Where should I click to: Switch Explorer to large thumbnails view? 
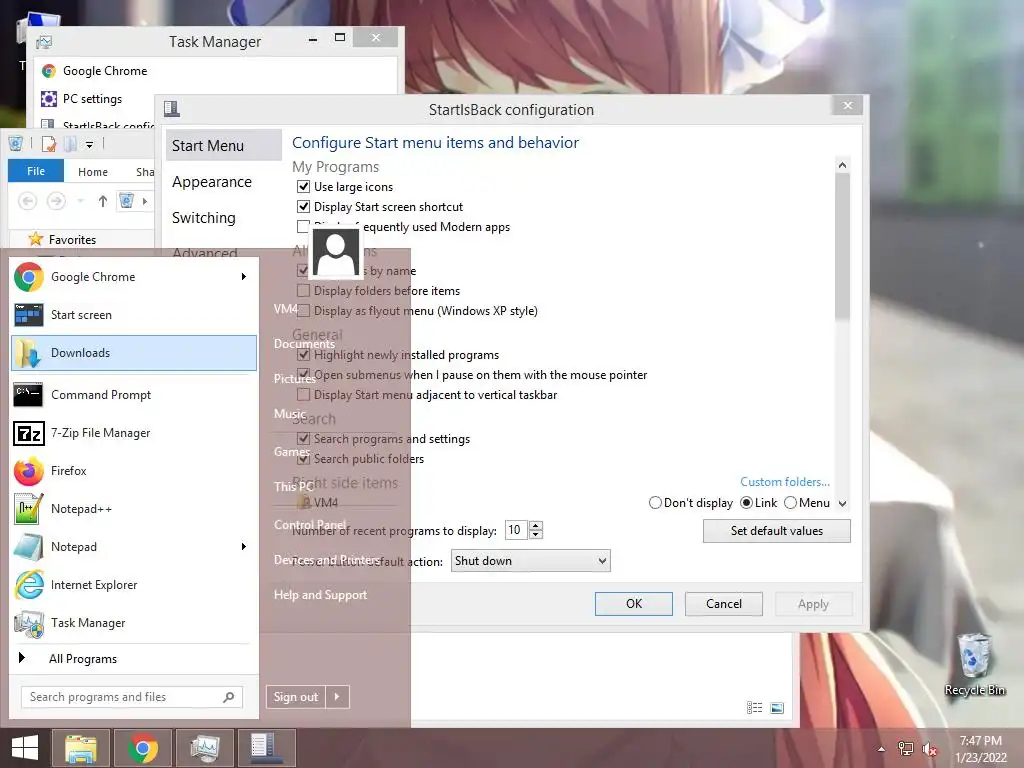pyautogui.click(x=776, y=708)
